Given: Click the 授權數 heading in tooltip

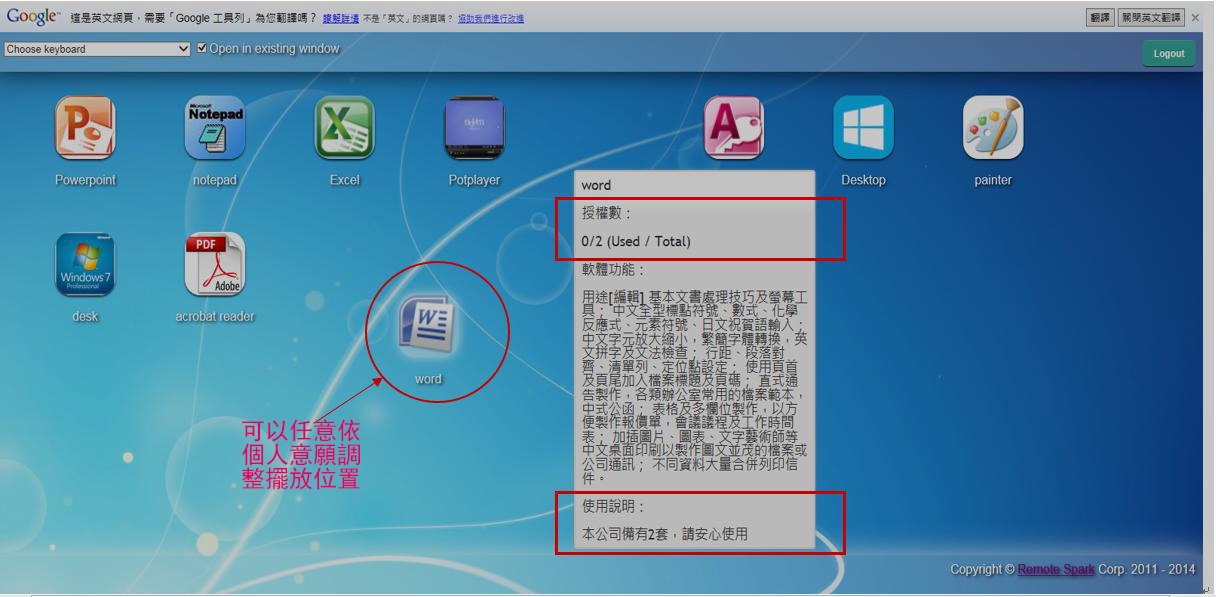Looking at the screenshot, I should coord(608,213).
